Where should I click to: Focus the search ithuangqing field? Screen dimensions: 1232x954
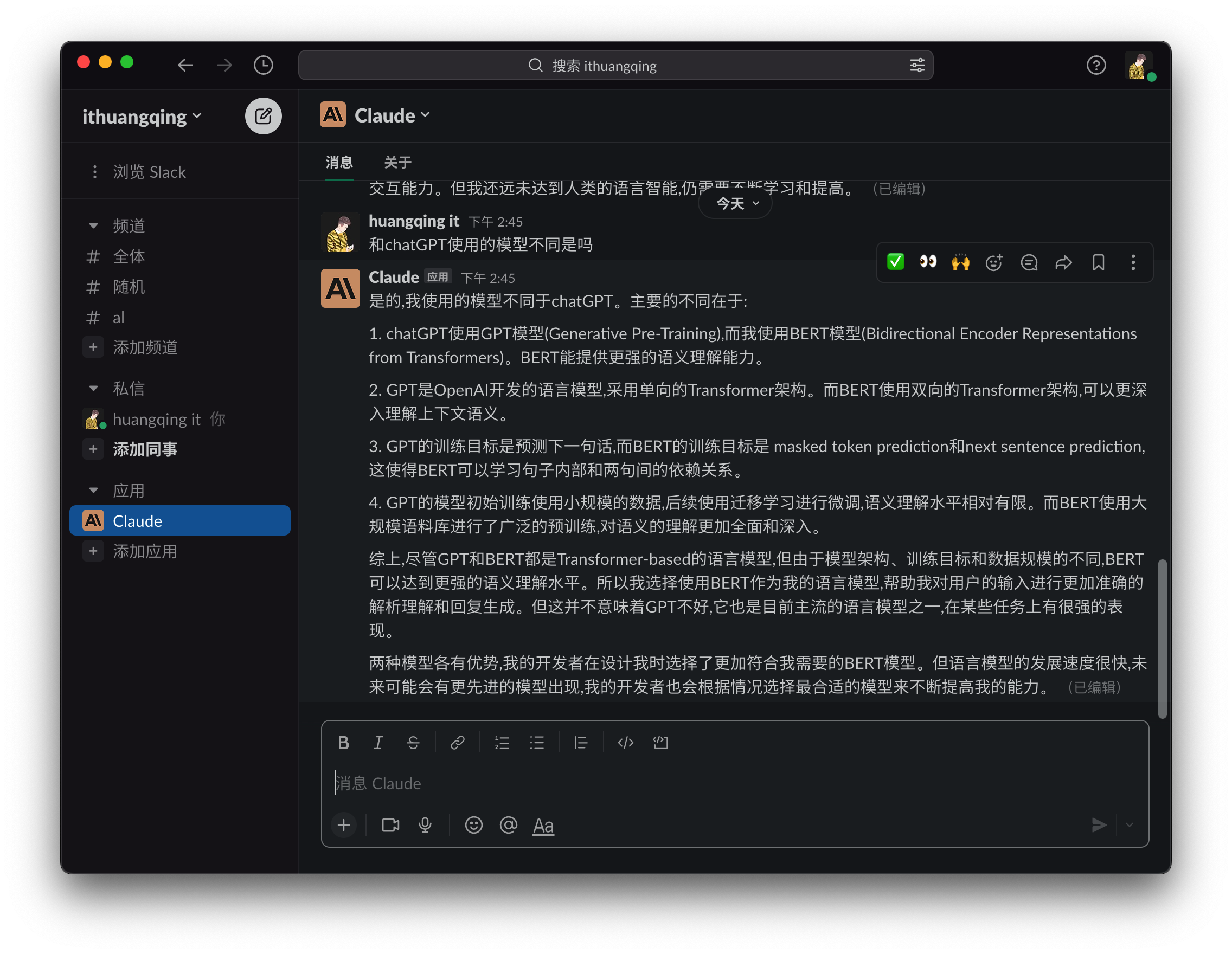[x=615, y=66]
